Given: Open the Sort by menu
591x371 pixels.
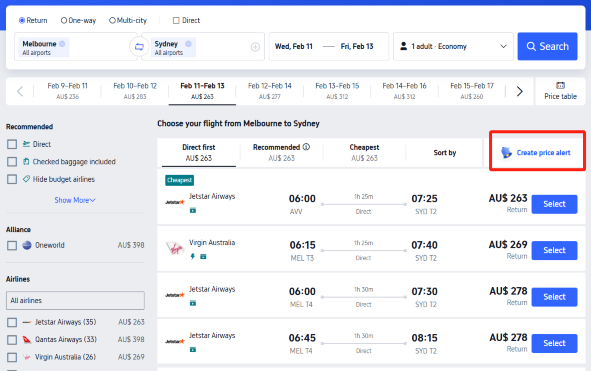Looking at the screenshot, I should click(x=445, y=153).
